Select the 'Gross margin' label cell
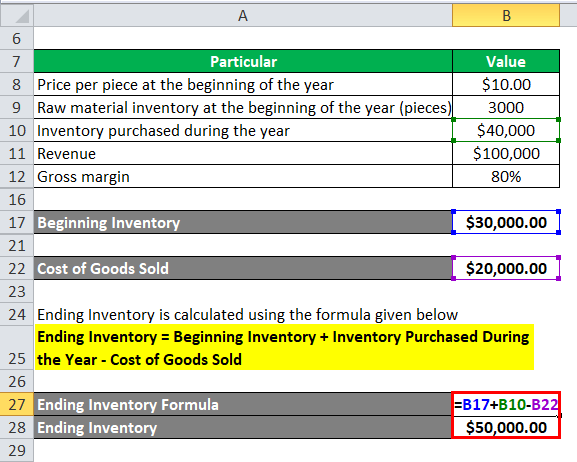577x462 pixels. [243, 176]
